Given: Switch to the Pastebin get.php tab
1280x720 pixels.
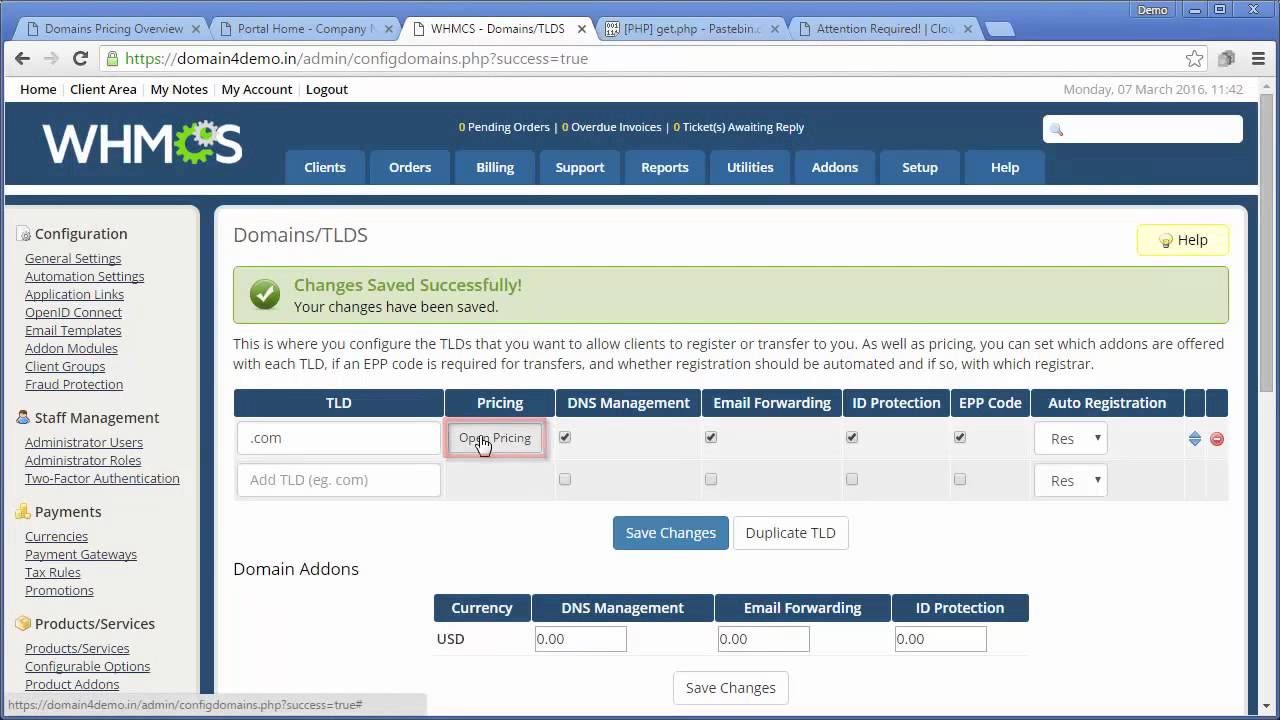Looking at the screenshot, I should (x=692, y=29).
